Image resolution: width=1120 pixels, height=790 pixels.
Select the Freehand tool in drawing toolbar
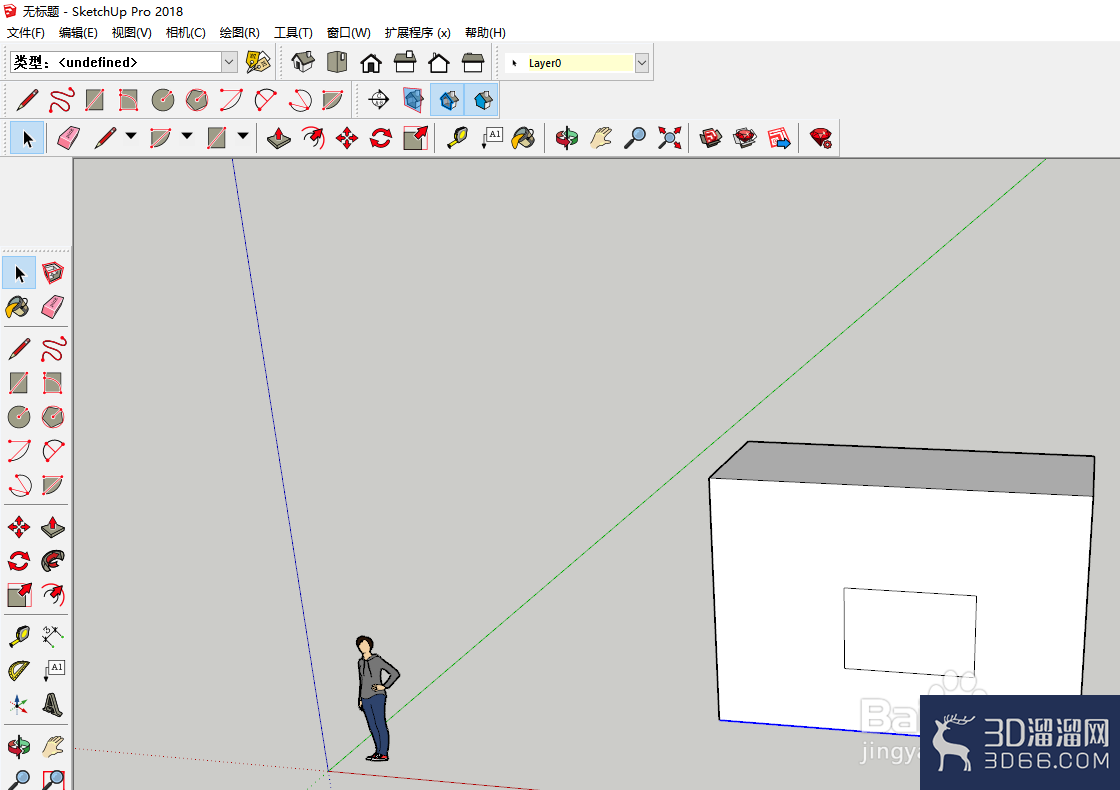61,100
